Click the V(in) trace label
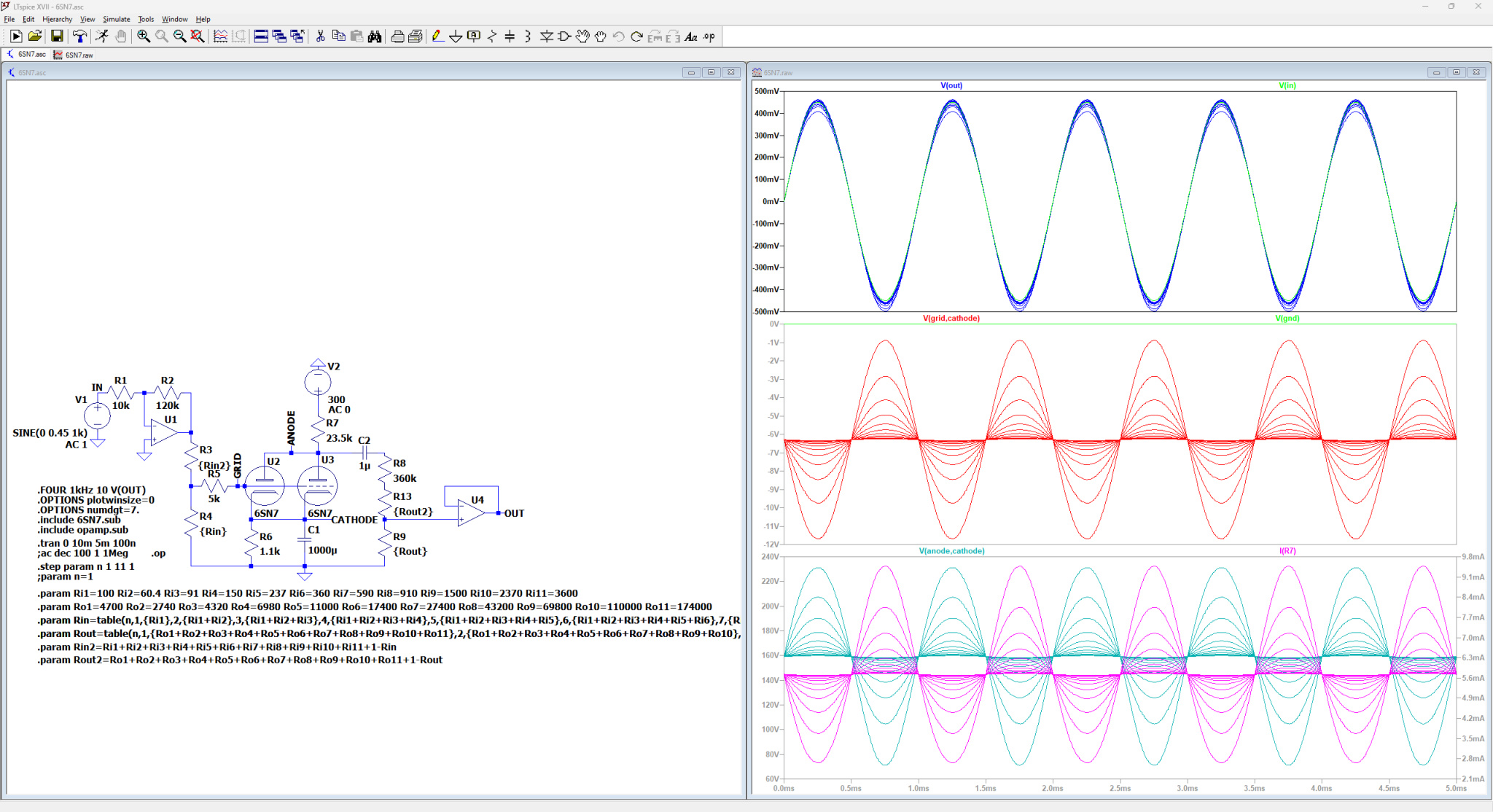The width and height of the screenshot is (1493, 812). coord(1287,86)
